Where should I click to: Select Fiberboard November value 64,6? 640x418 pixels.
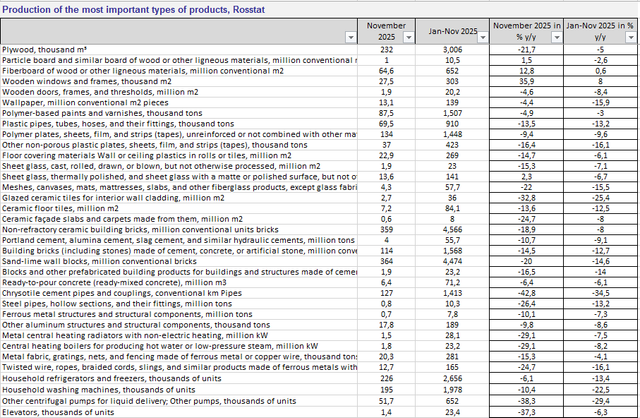tap(386, 71)
